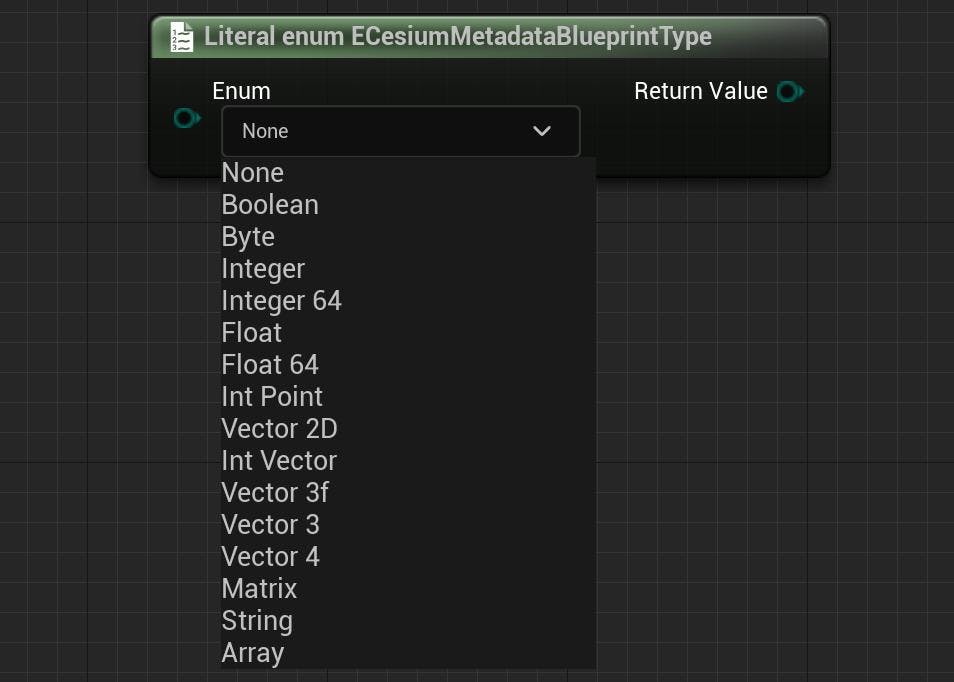
Task: Choose Integer in the dropdown options
Action: (x=262, y=269)
